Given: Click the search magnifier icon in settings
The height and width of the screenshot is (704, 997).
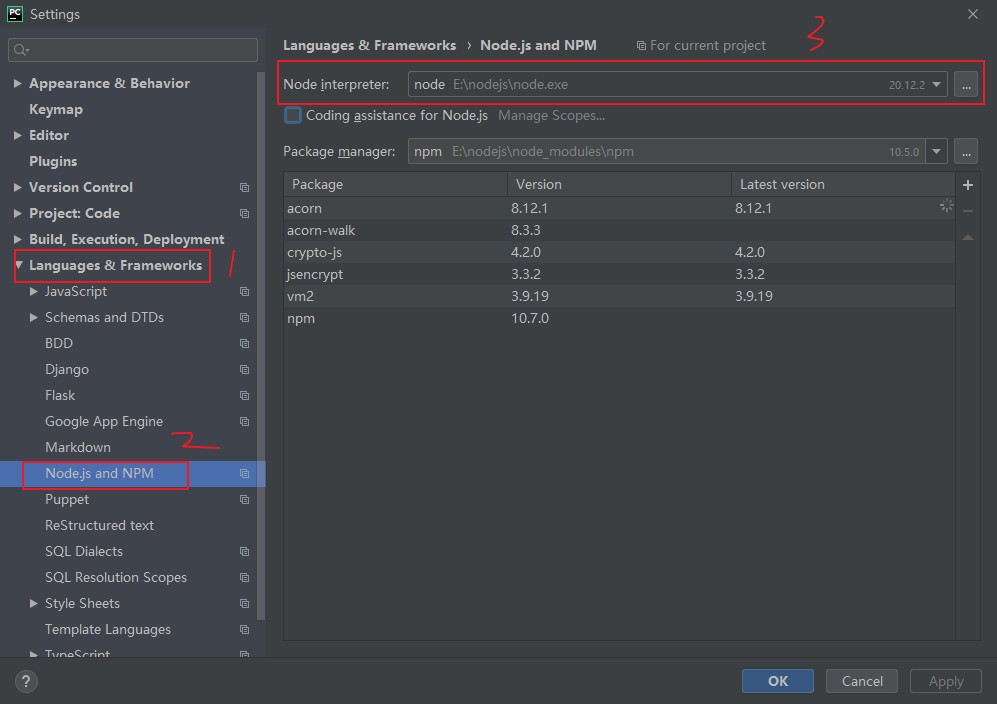Looking at the screenshot, I should click(21, 50).
